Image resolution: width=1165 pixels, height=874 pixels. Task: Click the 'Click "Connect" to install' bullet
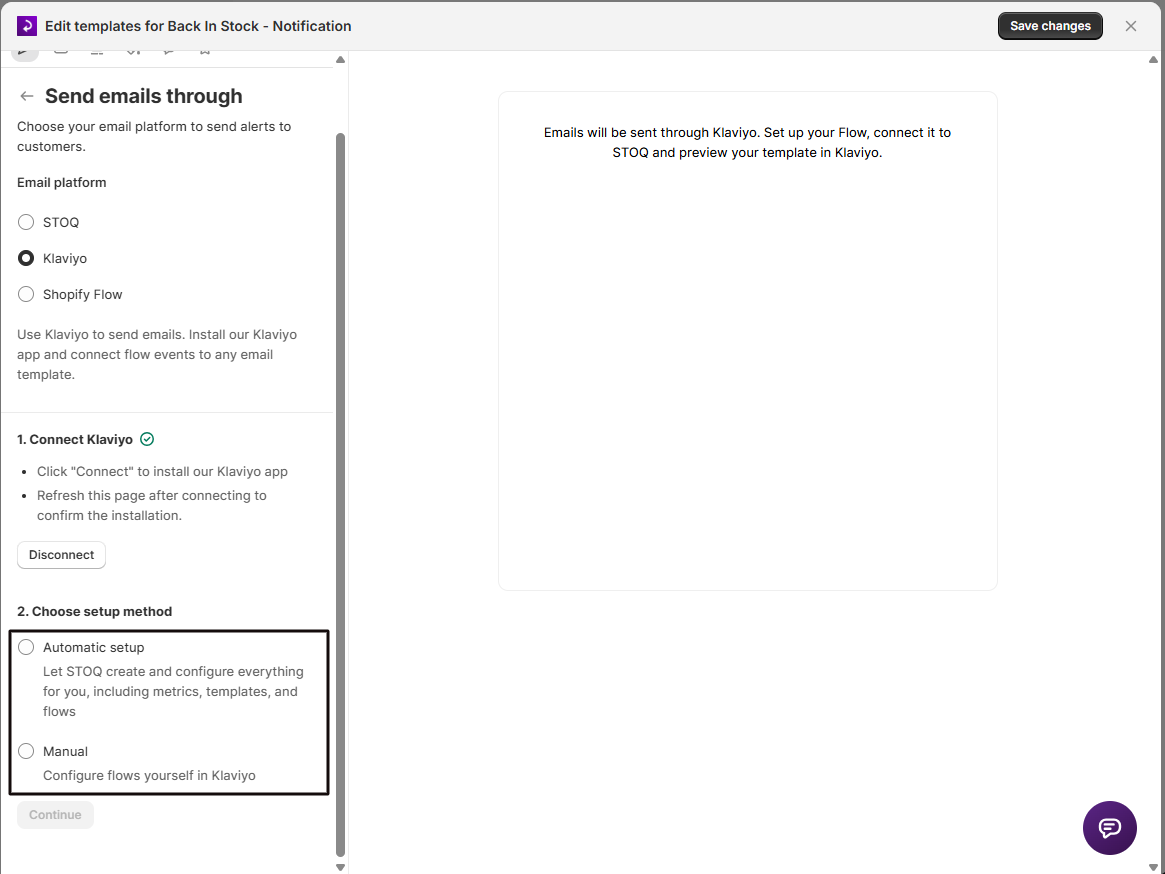pyautogui.click(x=163, y=471)
